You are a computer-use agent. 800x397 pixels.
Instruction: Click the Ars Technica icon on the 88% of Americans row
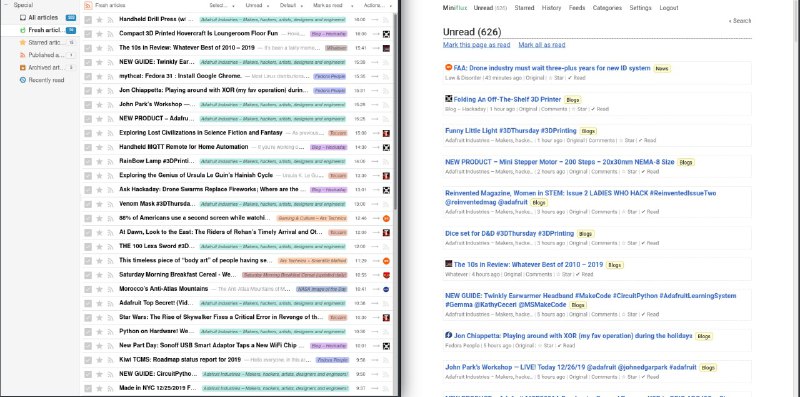387,218
